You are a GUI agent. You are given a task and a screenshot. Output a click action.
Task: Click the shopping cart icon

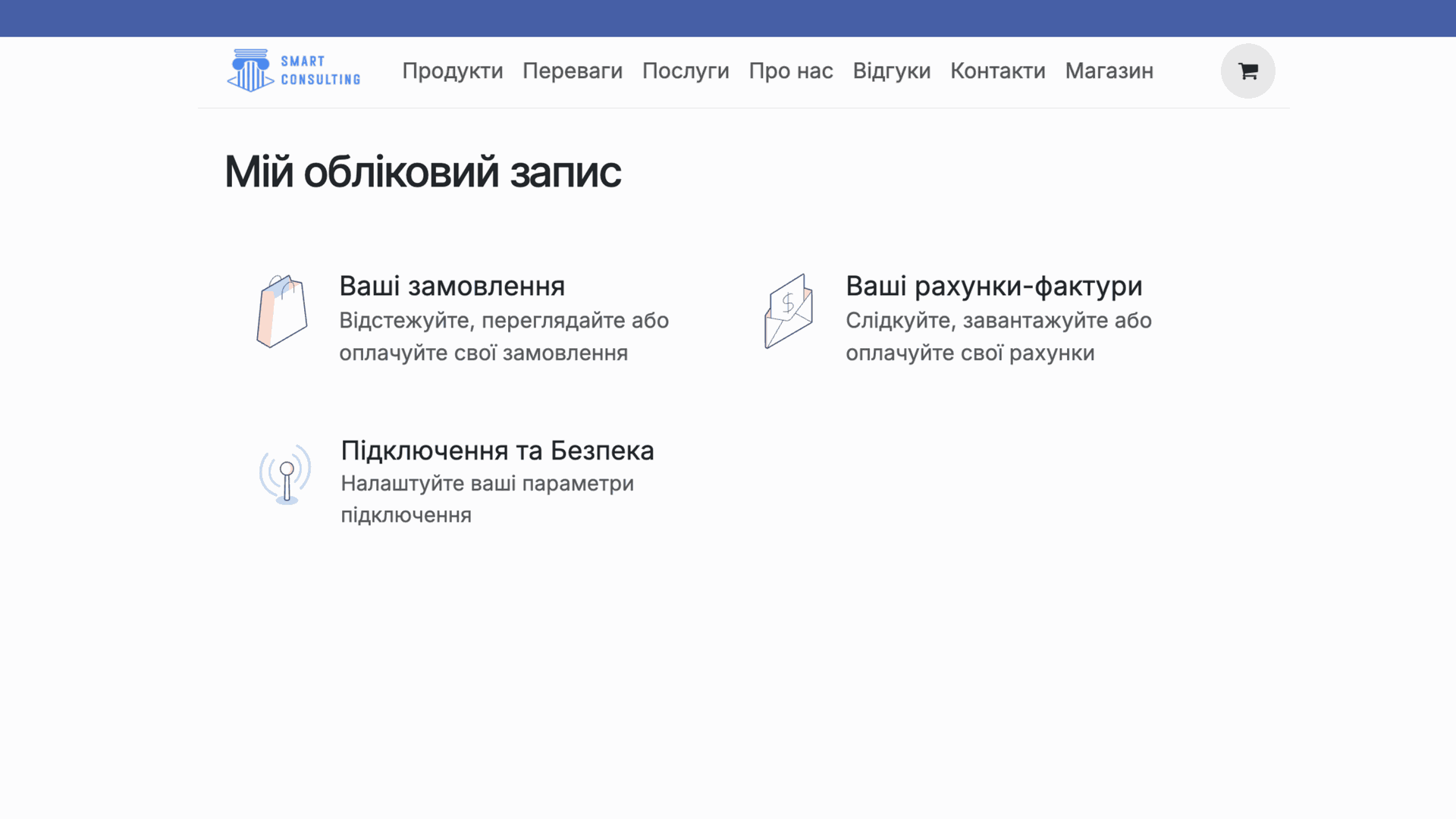(x=1247, y=71)
